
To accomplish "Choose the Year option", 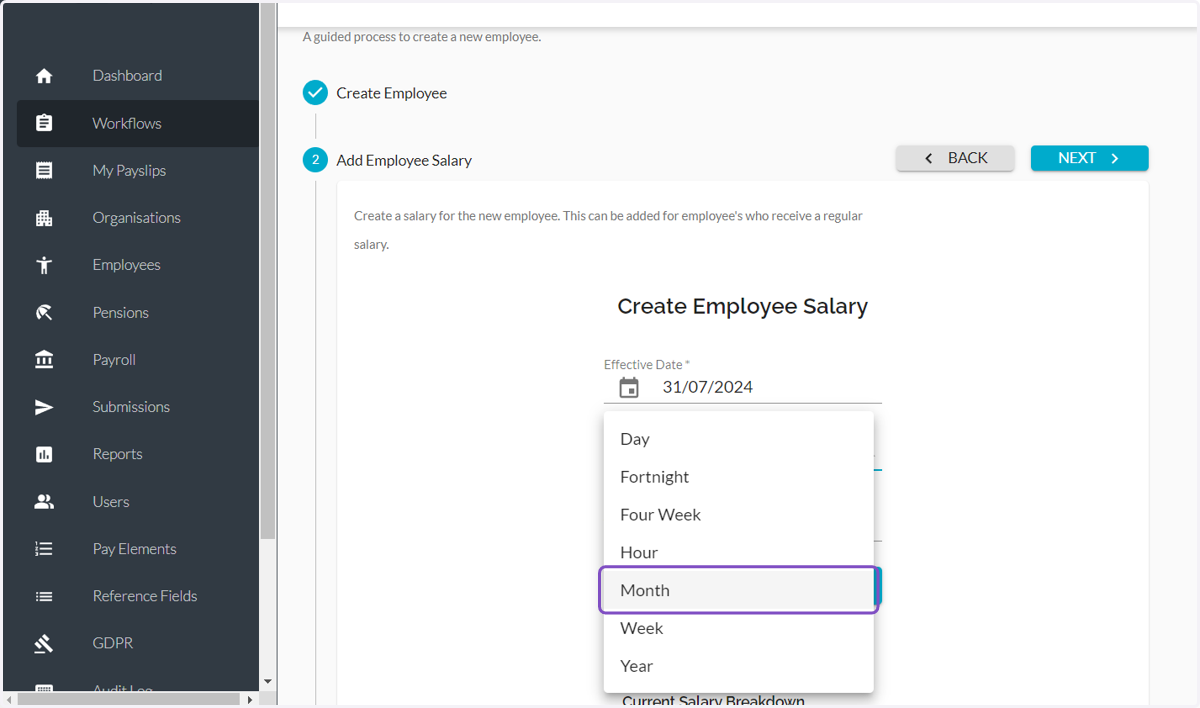I will [738, 666].
